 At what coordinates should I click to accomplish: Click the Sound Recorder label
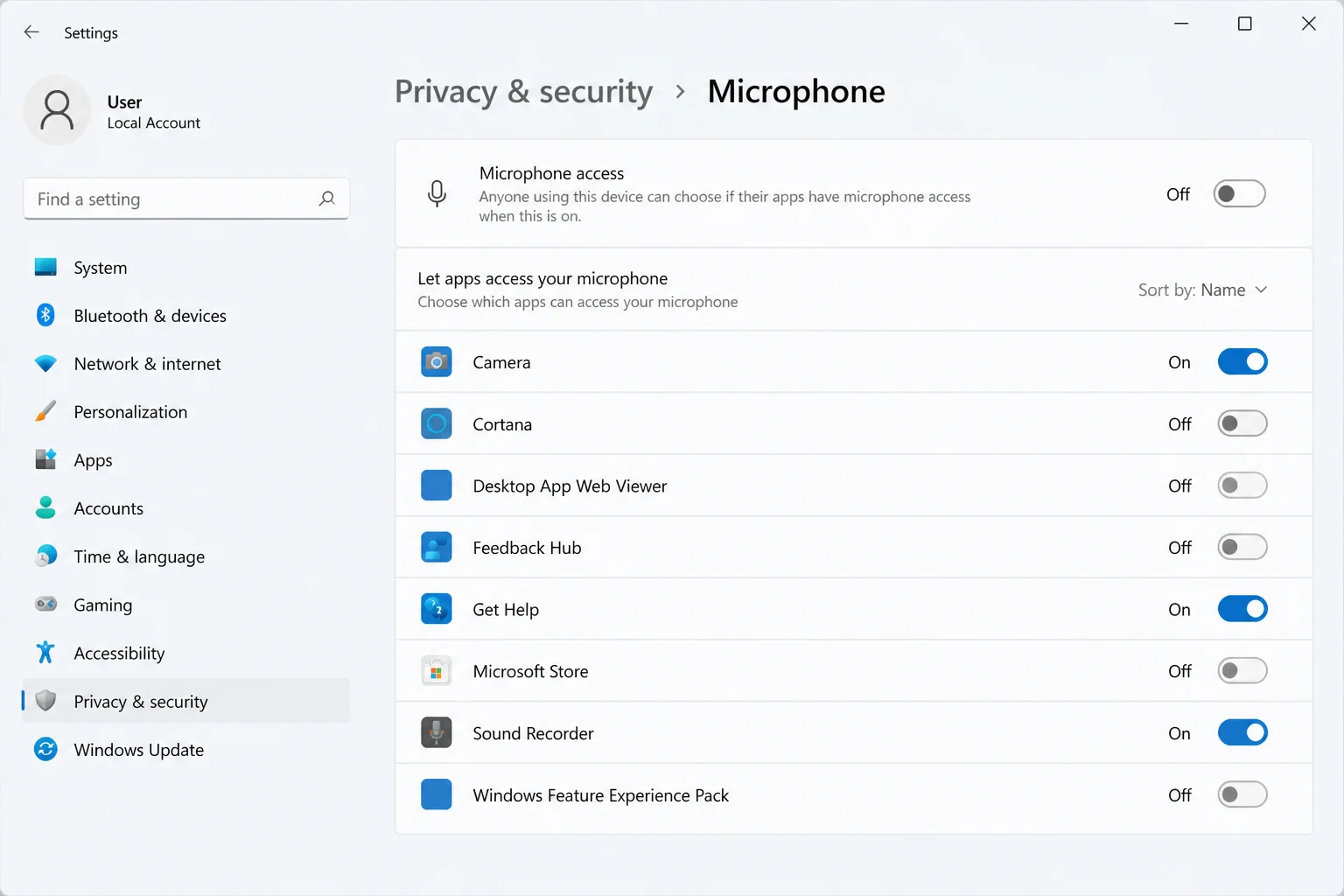[533, 733]
